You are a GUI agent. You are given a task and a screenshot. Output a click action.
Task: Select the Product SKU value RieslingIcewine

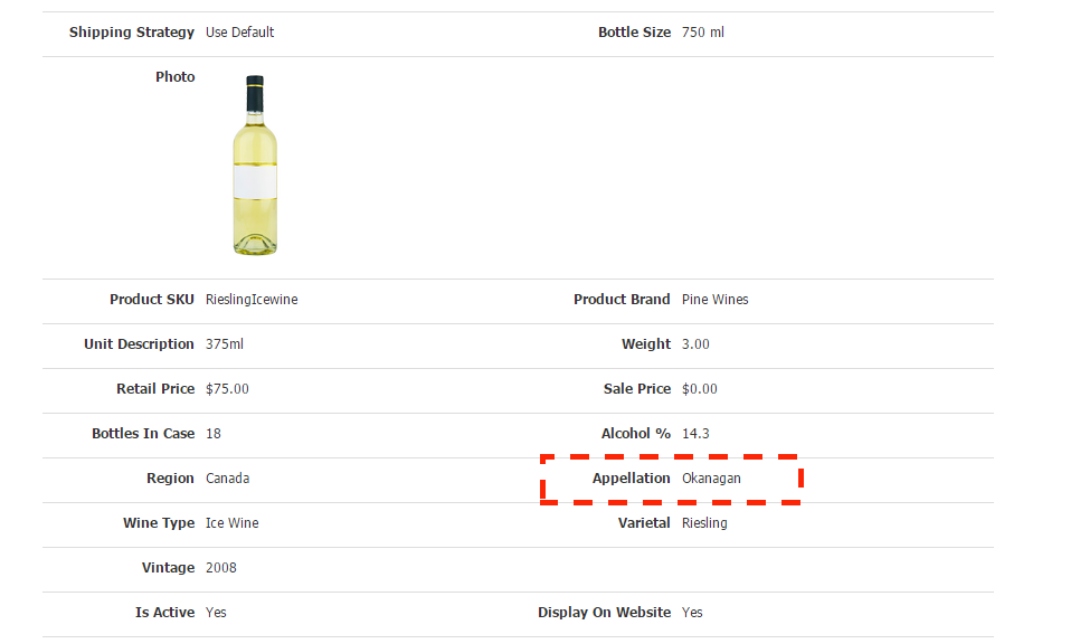coord(251,299)
